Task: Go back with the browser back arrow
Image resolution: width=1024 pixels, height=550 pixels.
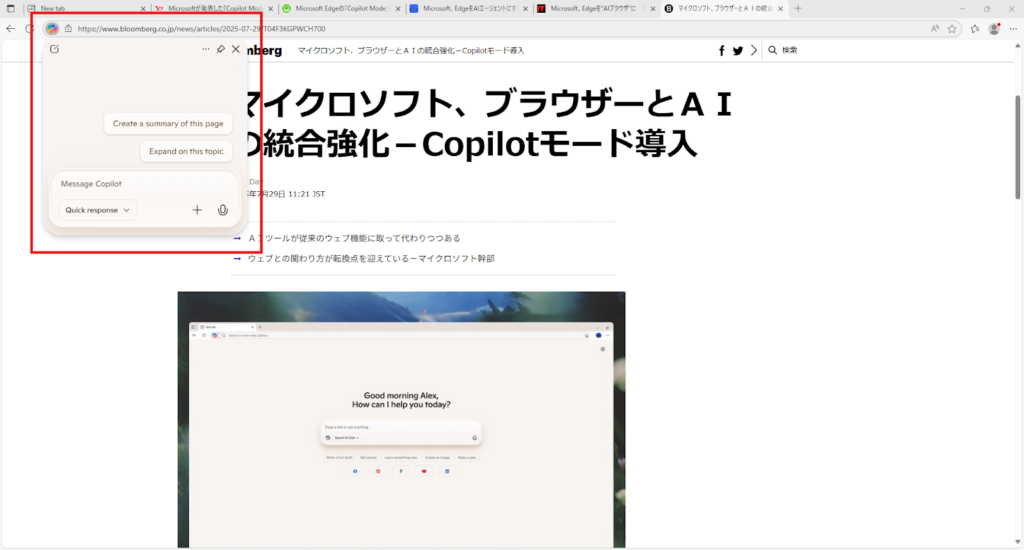Action: click(x=10, y=29)
